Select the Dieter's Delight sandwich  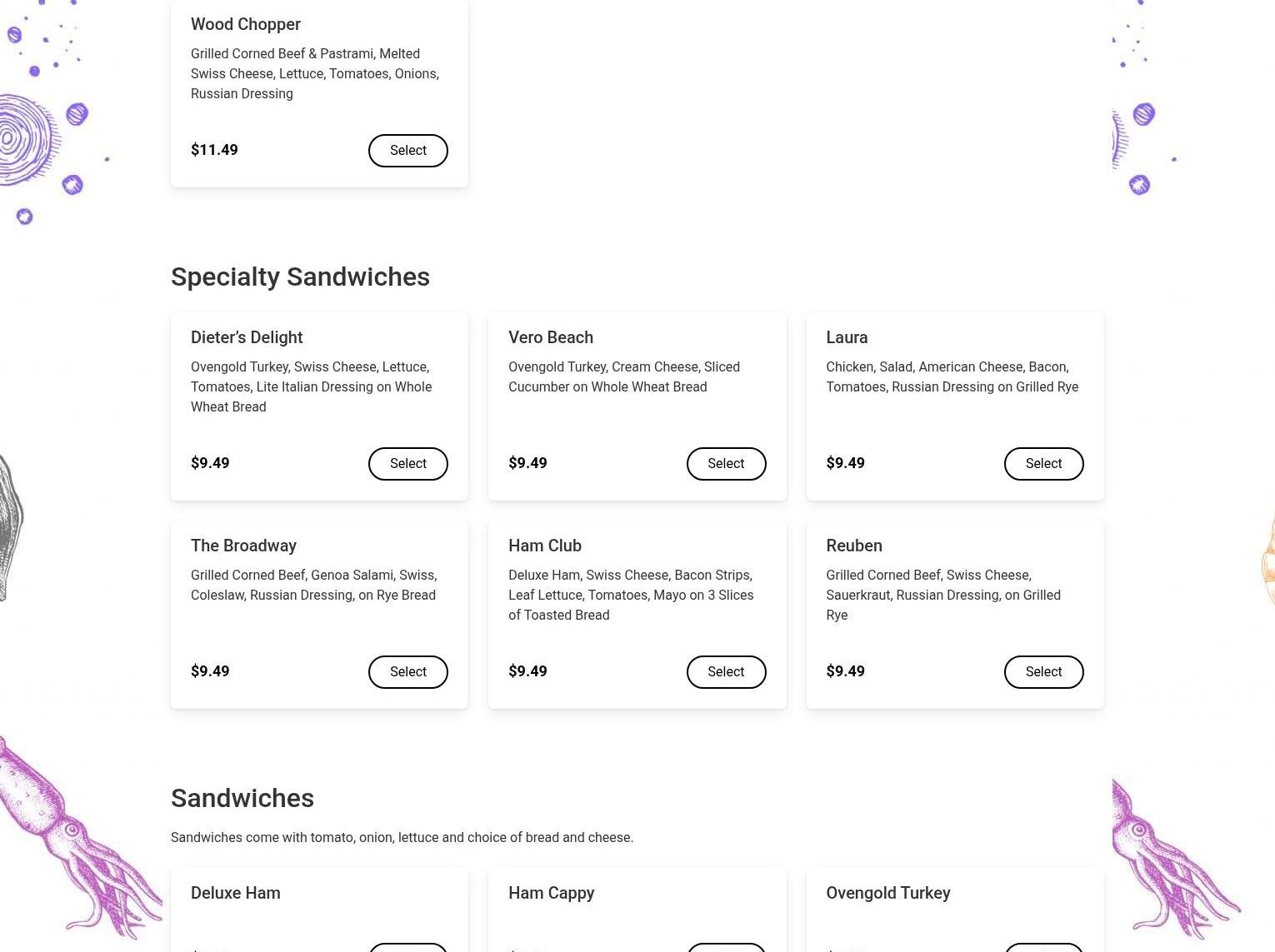[408, 464]
